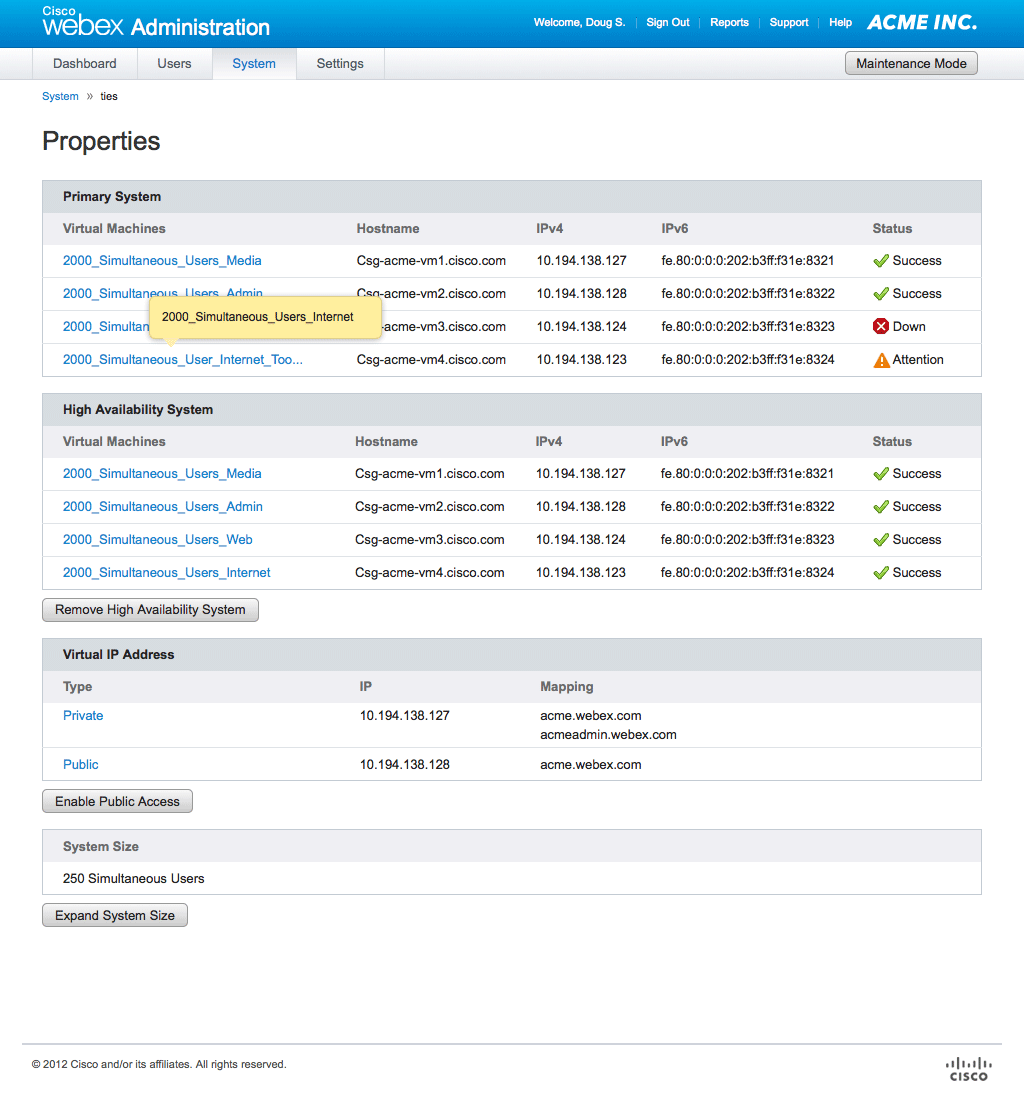Open the truncated 2000_Simultaneous_User_Internet_Too... link
1024x1103 pixels.
[x=182, y=360]
